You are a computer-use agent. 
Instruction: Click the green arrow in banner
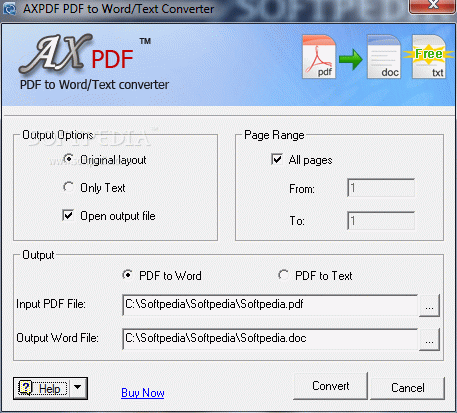click(x=351, y=60)
